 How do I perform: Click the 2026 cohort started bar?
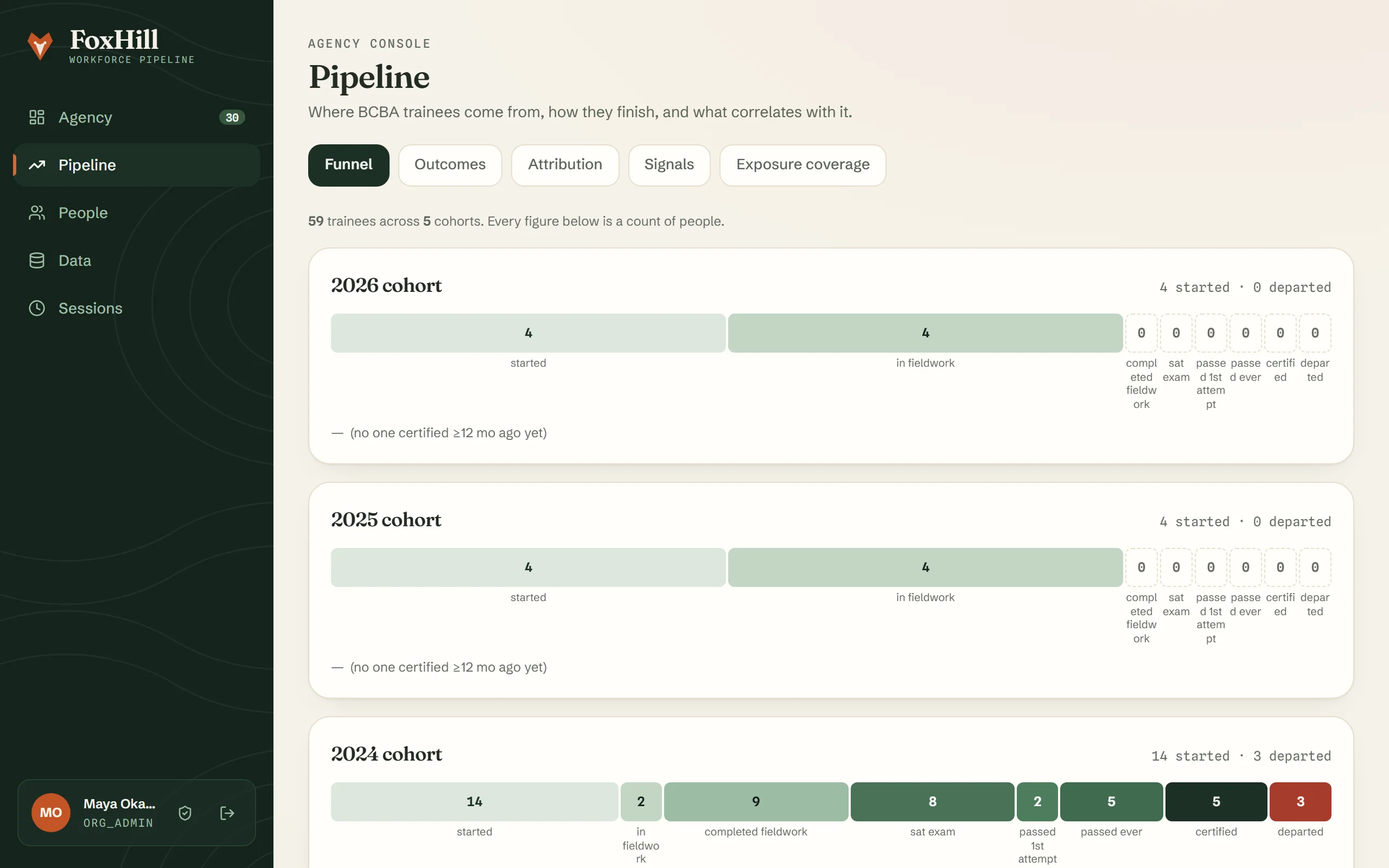[x=528, y=333]
